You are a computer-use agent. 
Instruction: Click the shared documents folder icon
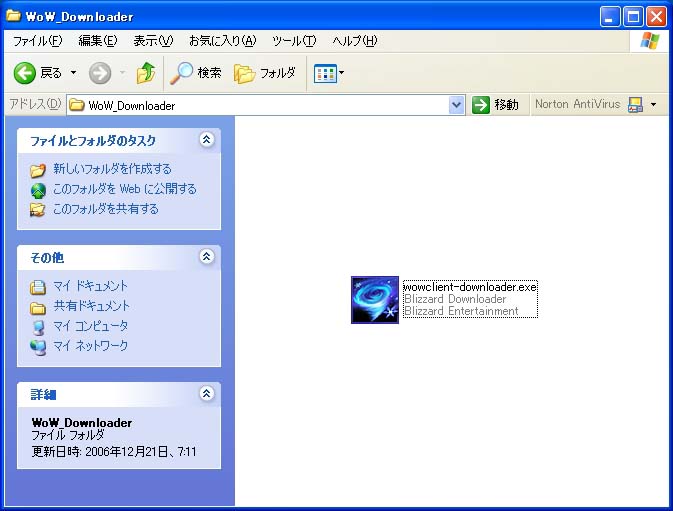[38, 308]
